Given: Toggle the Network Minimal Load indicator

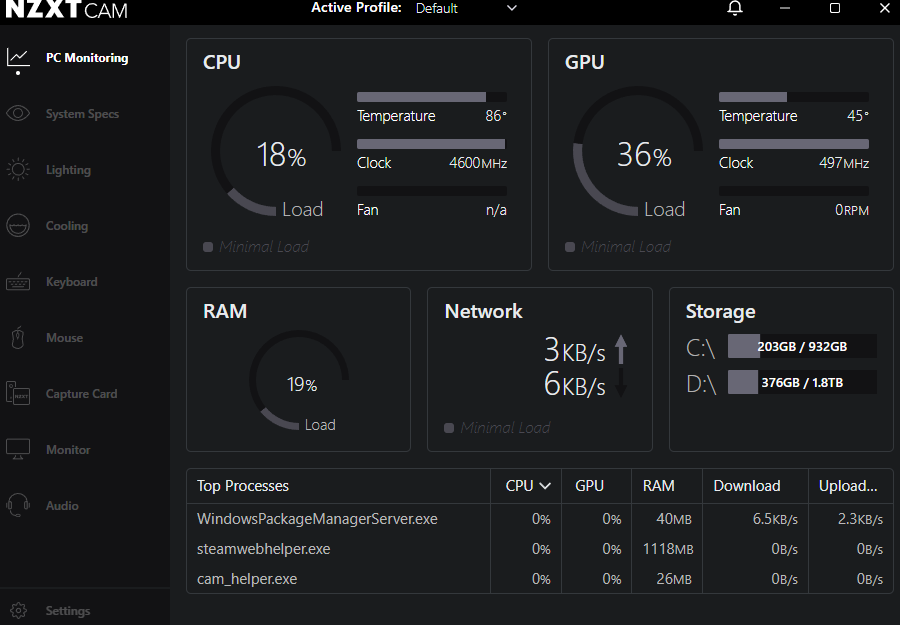Looking at the screenshot, I should pos(449,428).
